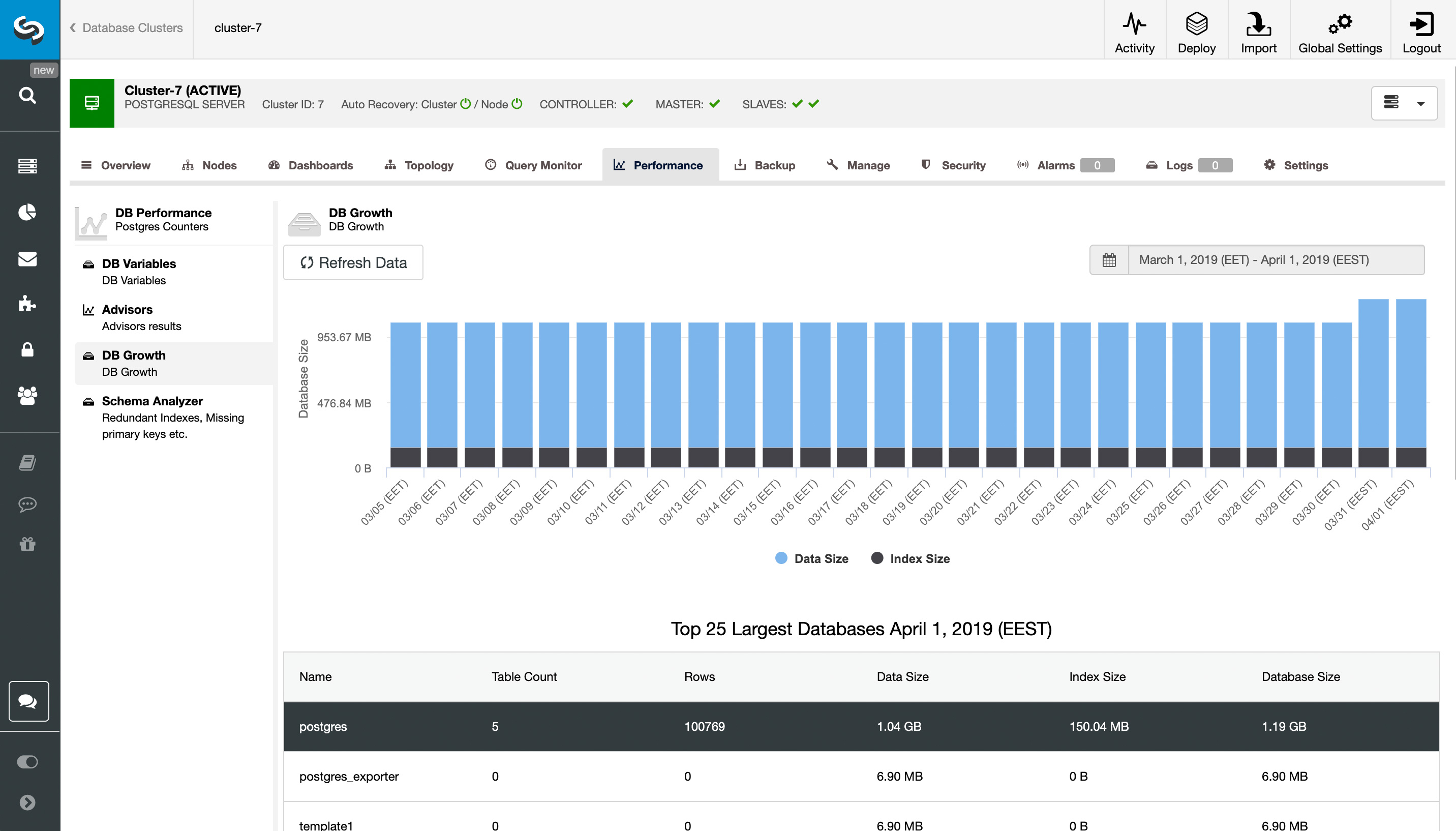Toggle Node auto recovery power icon

click(x=517, y=104)
